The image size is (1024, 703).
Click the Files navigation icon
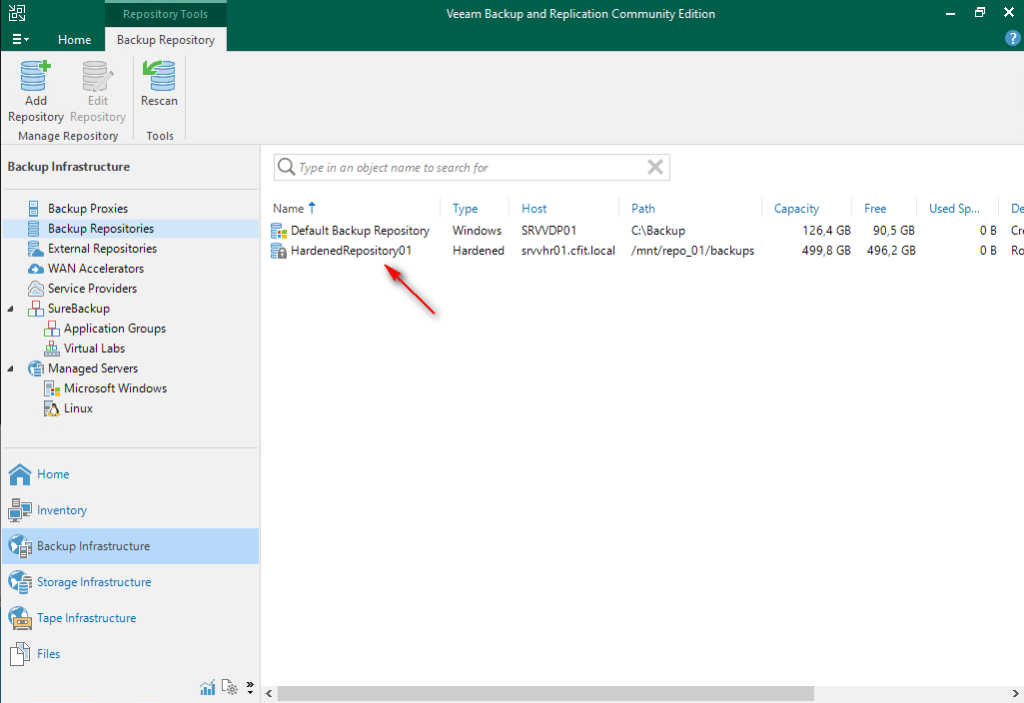point(20,654)
